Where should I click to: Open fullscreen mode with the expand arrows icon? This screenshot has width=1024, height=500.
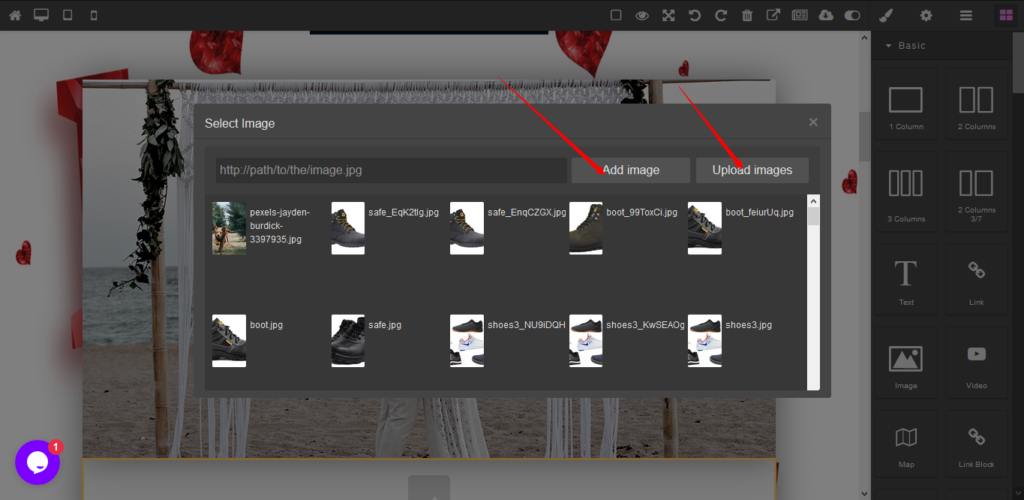coord(668,15)
